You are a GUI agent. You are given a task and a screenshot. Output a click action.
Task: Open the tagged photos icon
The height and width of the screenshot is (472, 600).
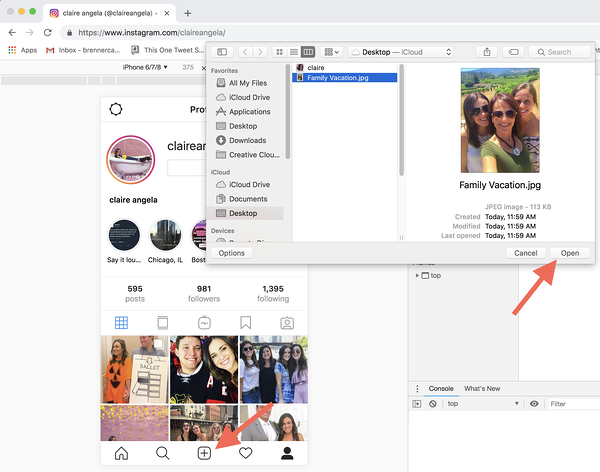pos(287,322)
